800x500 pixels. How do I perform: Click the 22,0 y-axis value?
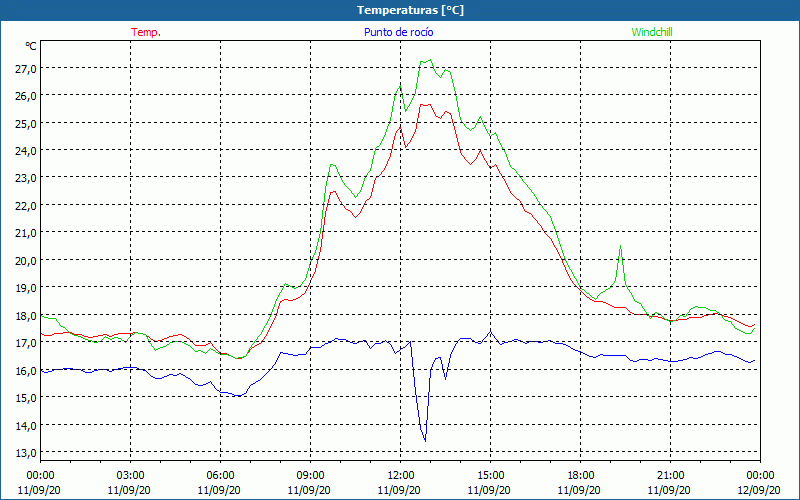pyautogui.click(x=26, y=206)
